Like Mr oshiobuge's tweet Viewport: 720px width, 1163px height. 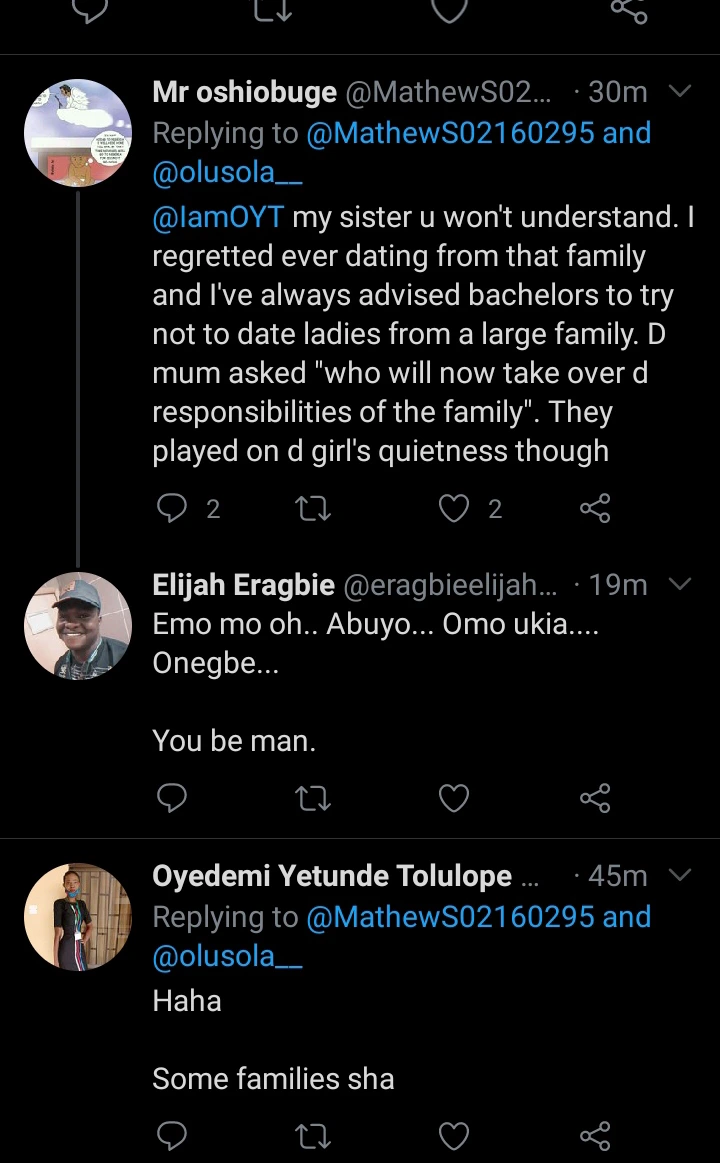coord(455,509)
